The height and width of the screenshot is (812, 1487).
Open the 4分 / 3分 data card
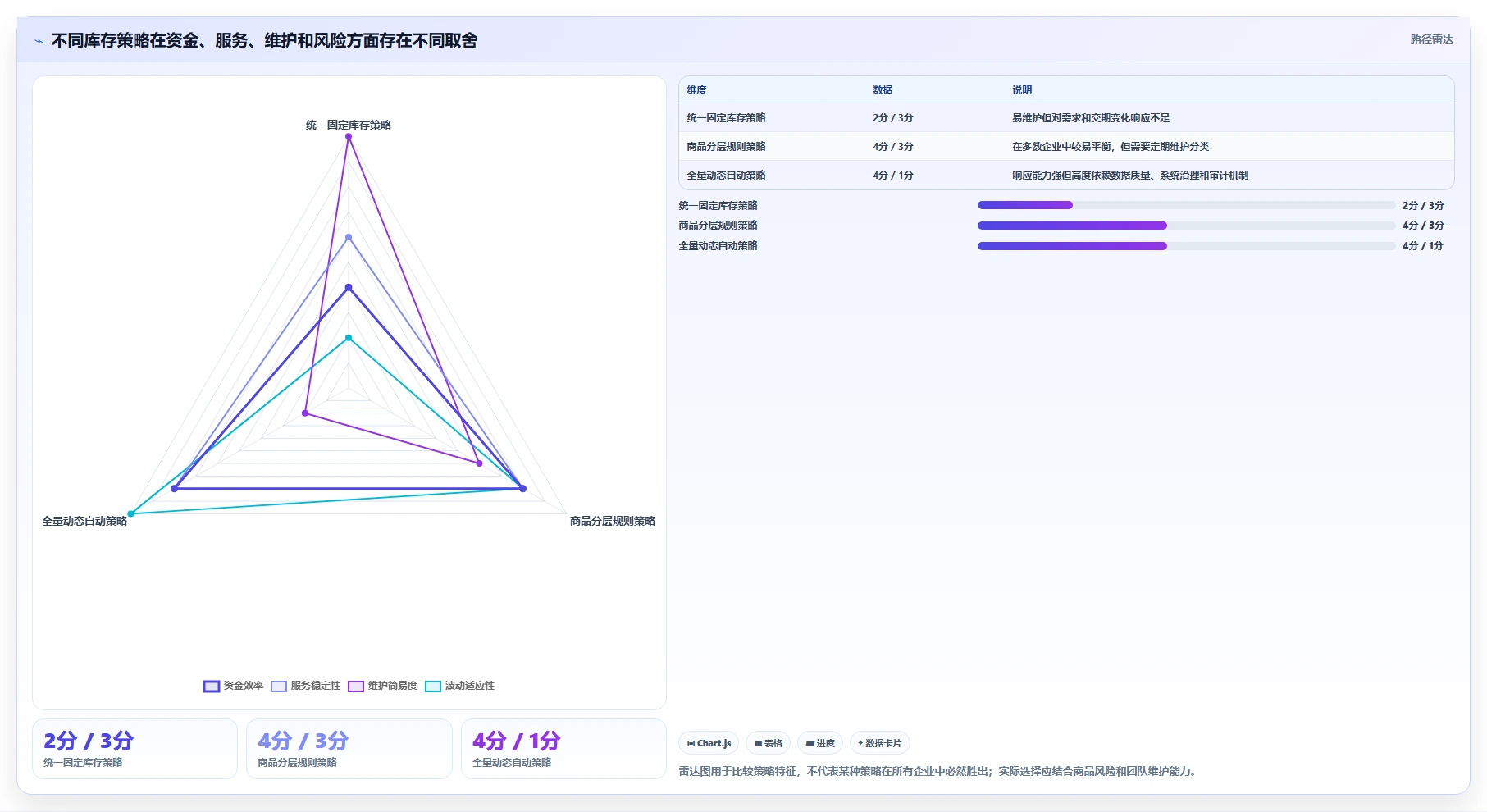[x=349, y=749]
